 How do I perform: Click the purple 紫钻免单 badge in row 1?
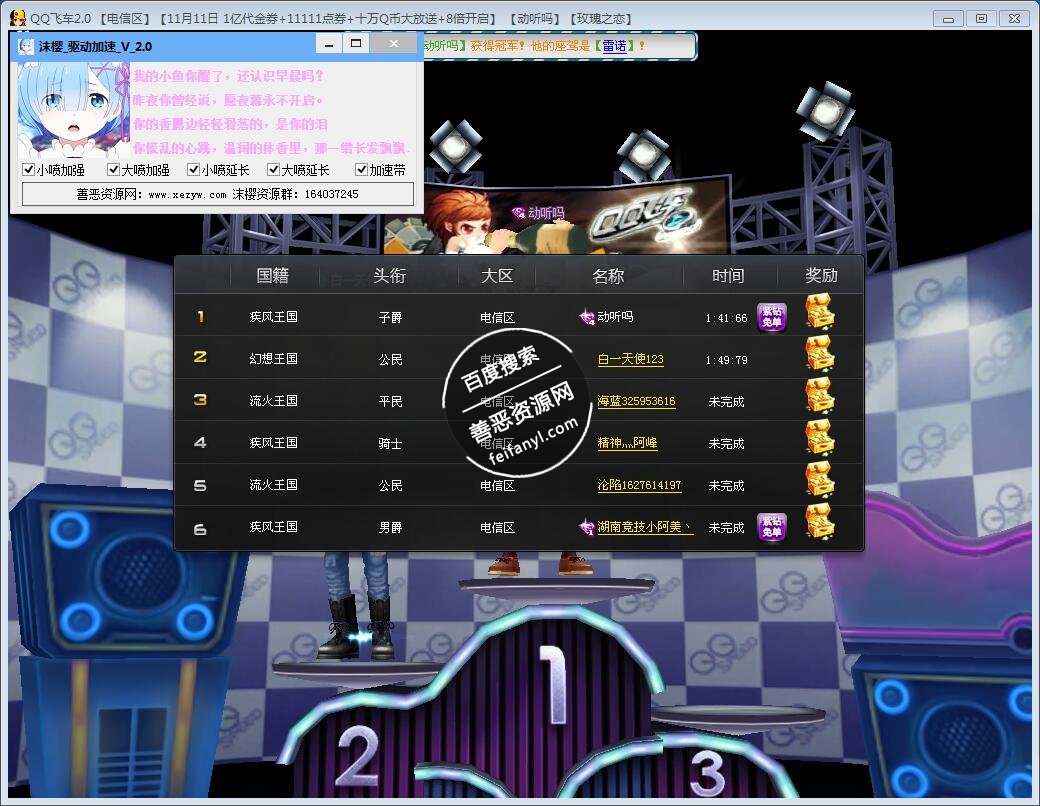click(771, 317)
